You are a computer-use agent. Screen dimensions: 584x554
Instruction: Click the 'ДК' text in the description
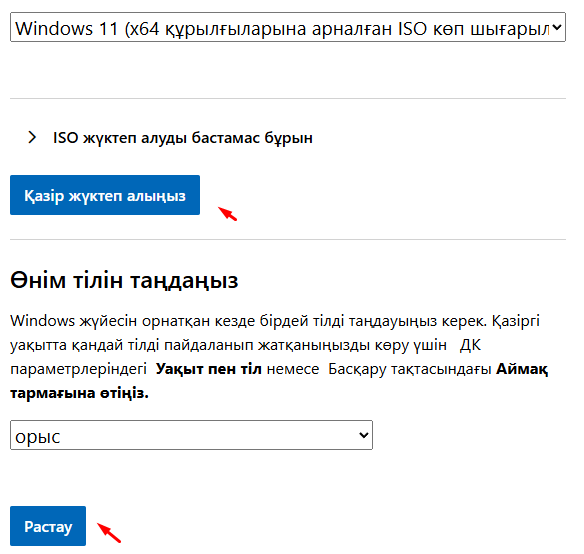pos(470,345)
